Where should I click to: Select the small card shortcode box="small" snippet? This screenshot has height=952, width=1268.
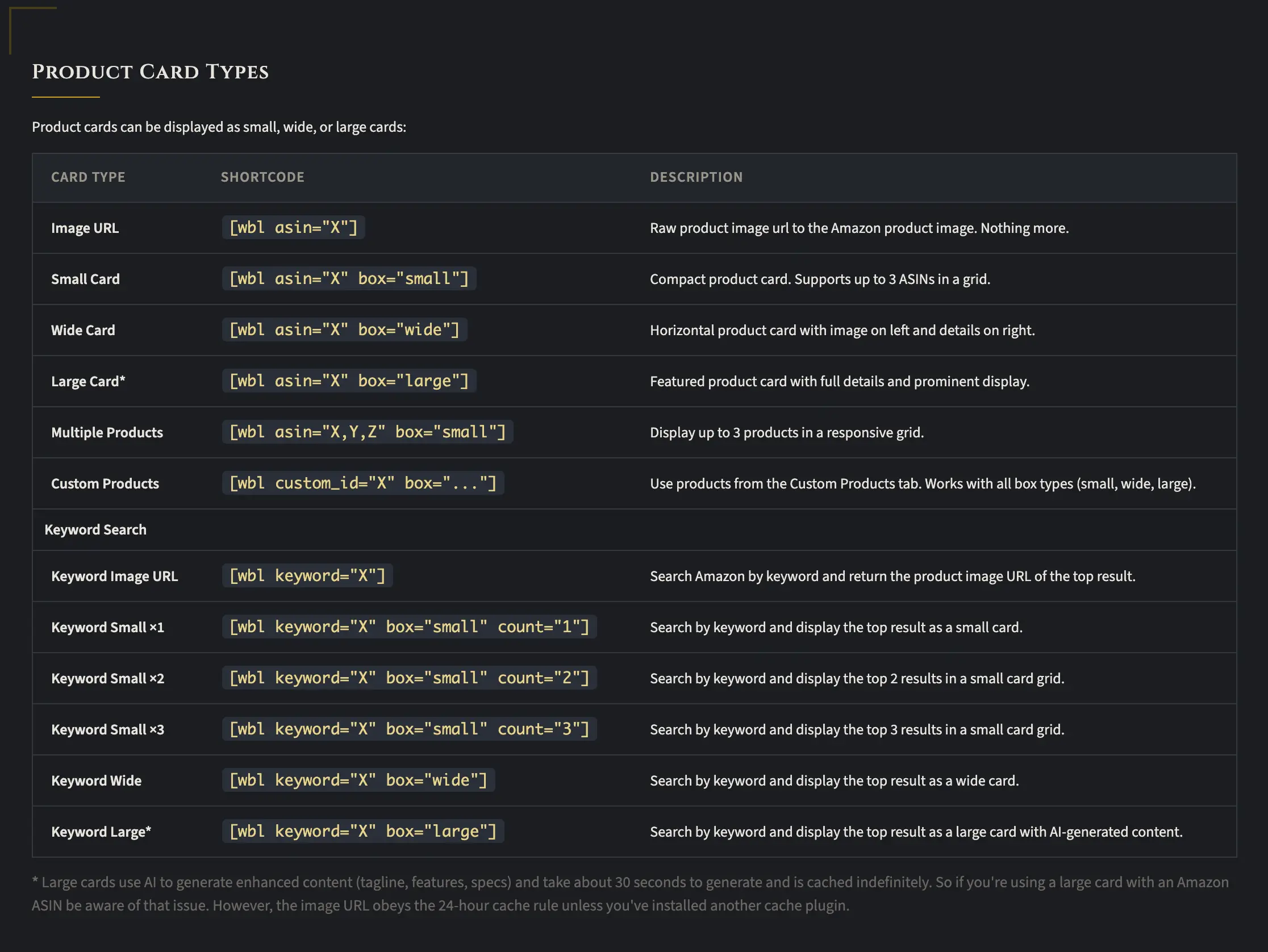[x=348, y=278]
